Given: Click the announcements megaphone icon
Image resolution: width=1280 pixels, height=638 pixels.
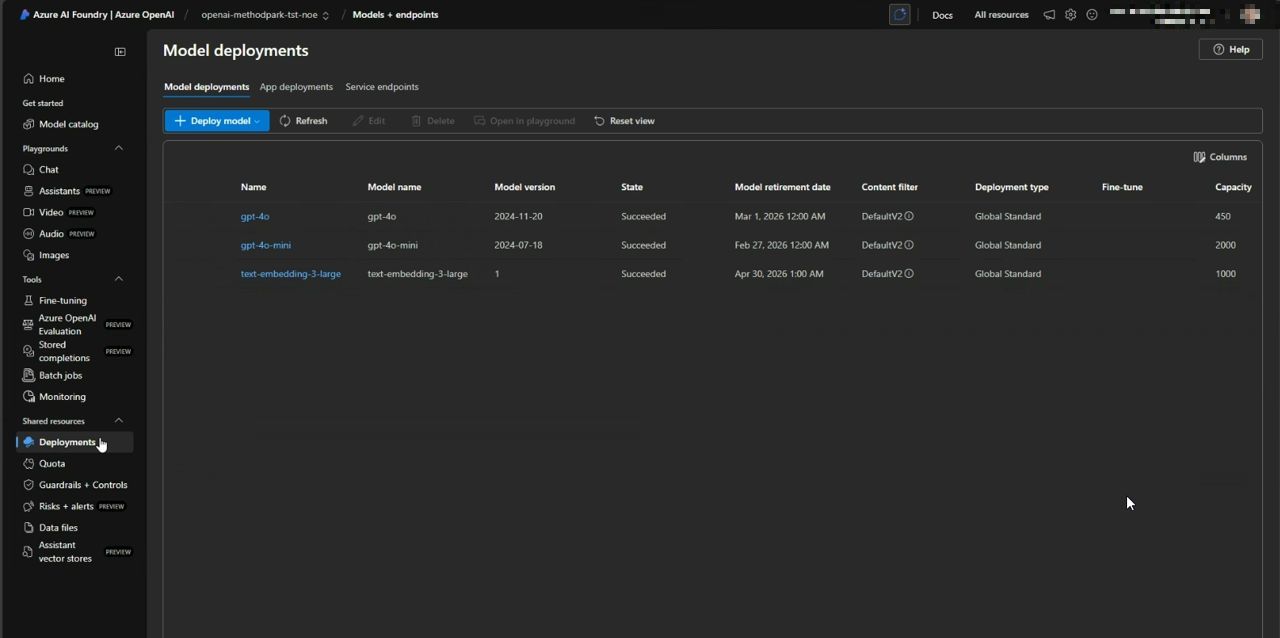Looking at the screenshot, I should [x=1049, y=15].
